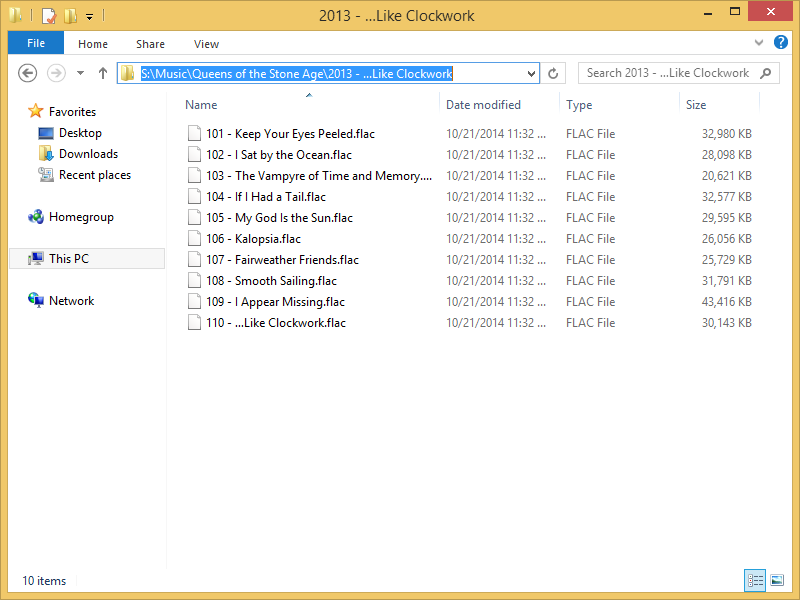Click the Recent places icon in sidebar
800x600 pixels.
tap(46, 174)
